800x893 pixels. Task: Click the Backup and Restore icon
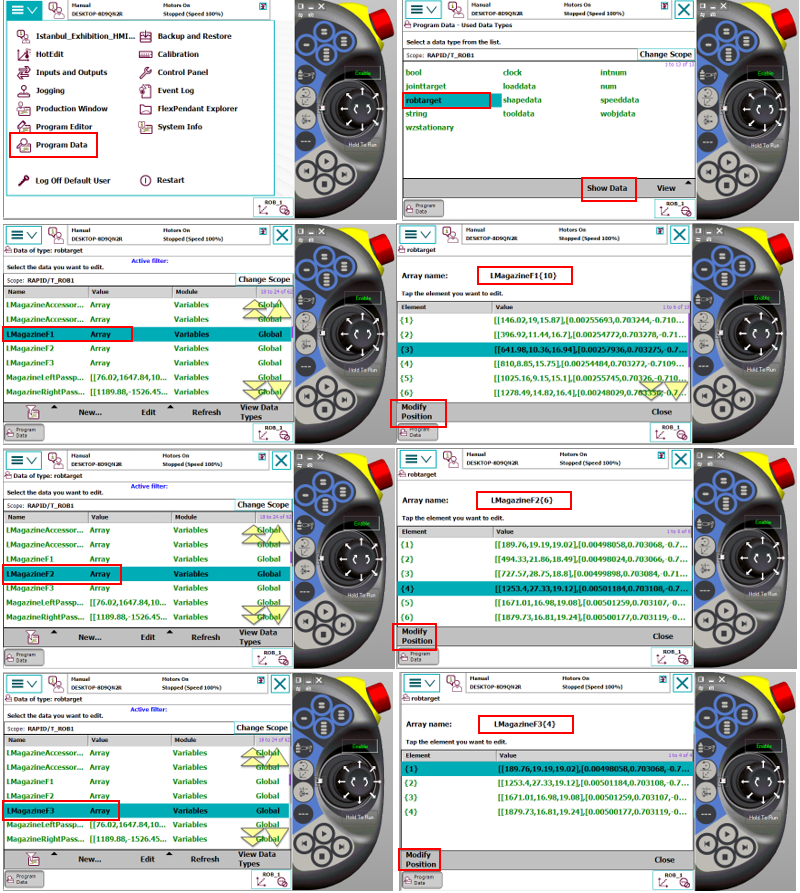145,36
